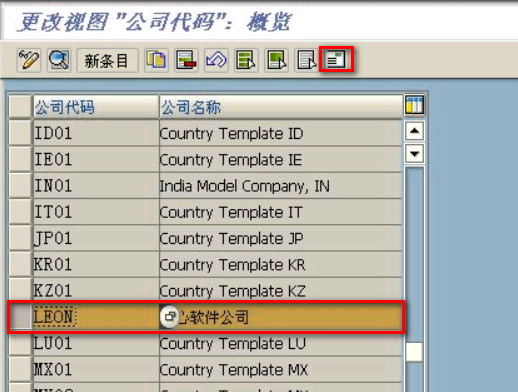Screen dimensions: 518x392
Task: Click the details magnifier icon
Action: pos(59,60)
